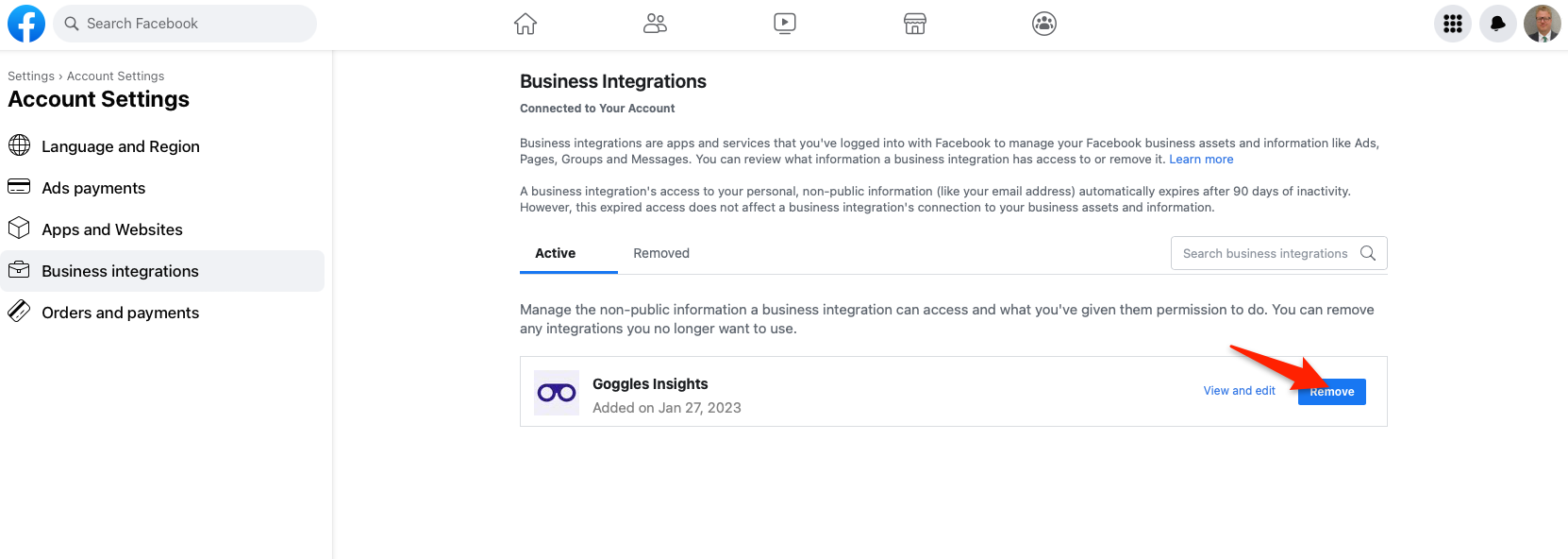The width and height of the screenshot is (1568, 559).
Task: Click the profile picture avatar
Action: coord(1543,24)
